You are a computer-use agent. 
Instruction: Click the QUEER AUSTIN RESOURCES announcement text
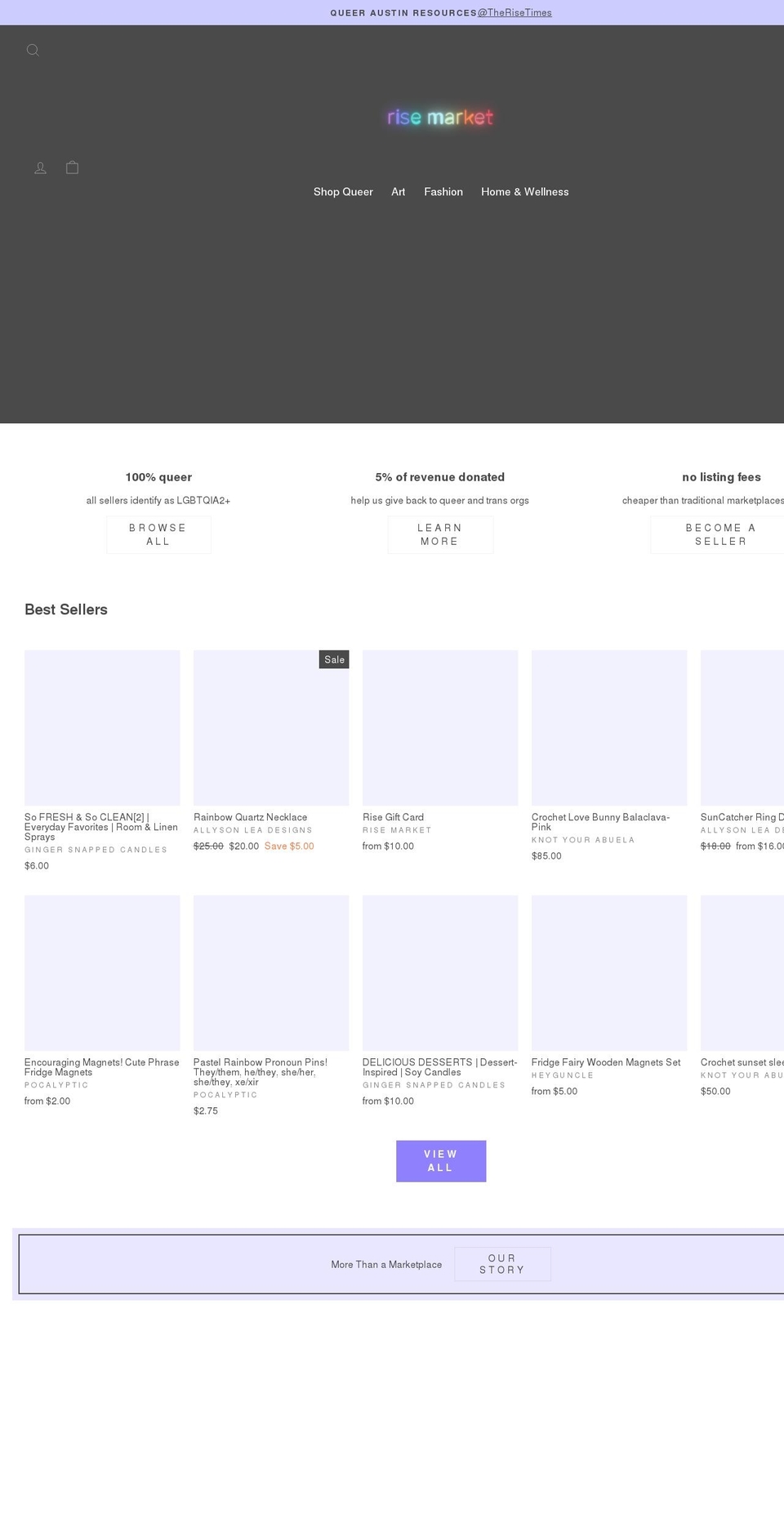[x=403, y=13]
